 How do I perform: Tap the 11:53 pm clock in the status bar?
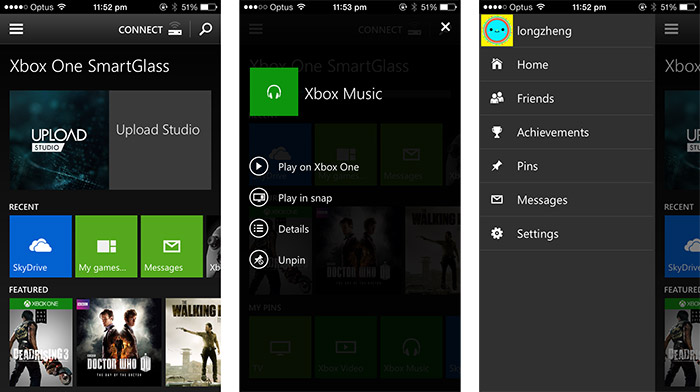coord(350,7)
